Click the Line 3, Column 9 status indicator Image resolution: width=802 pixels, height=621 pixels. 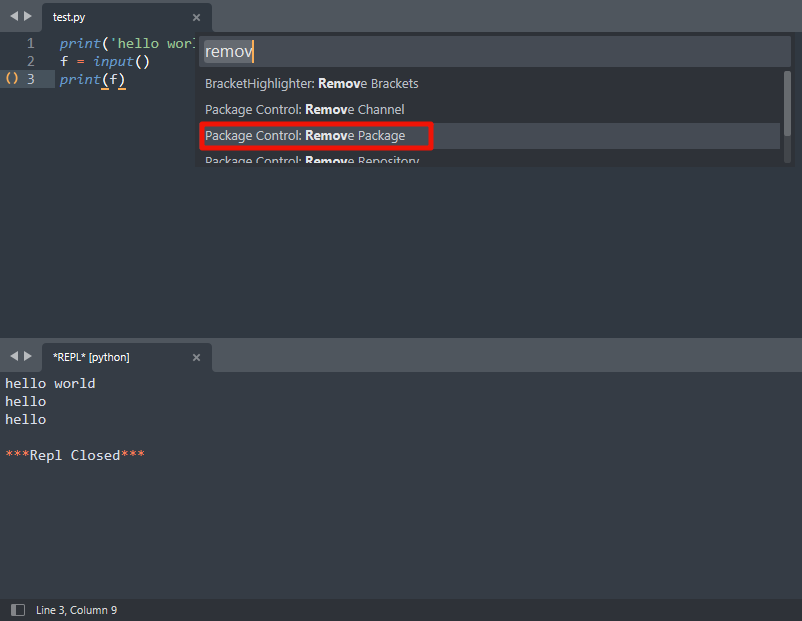(76, 609)
